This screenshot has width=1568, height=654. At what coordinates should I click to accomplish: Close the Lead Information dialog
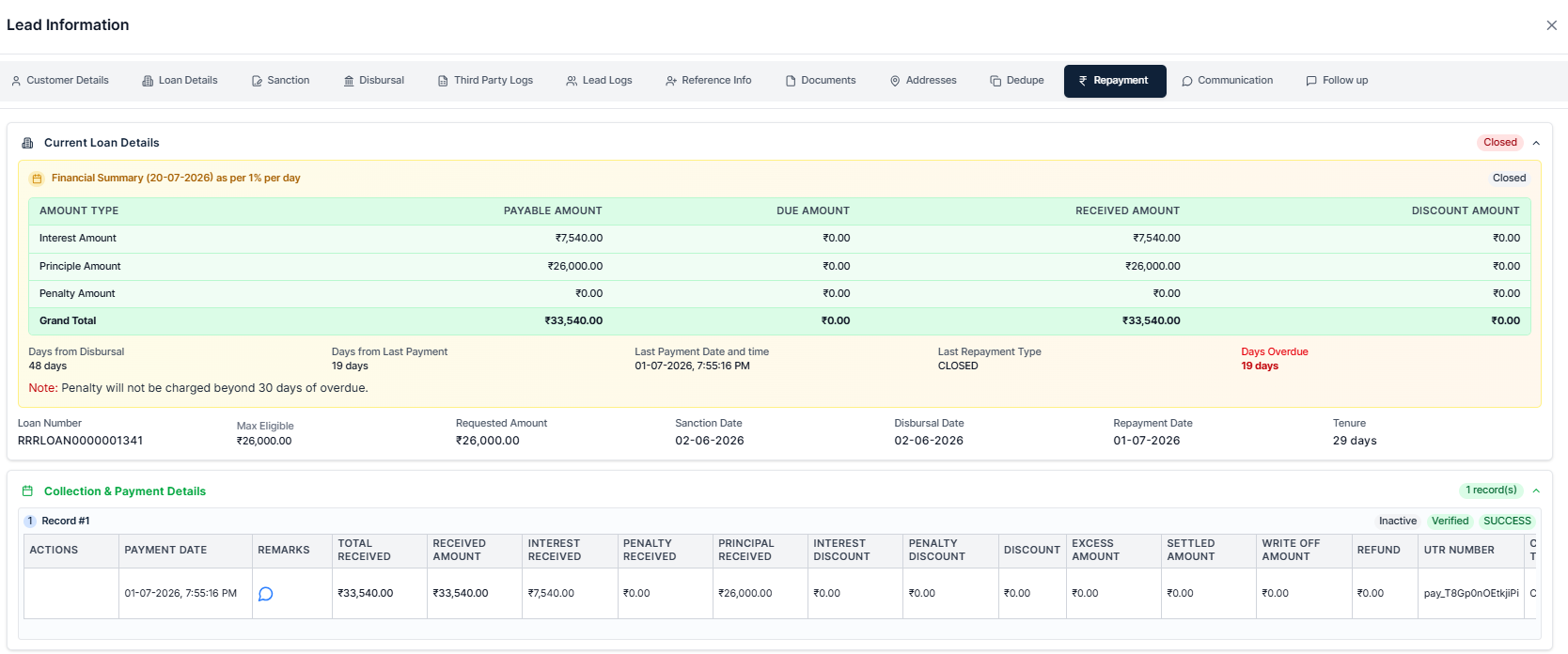1552,25
